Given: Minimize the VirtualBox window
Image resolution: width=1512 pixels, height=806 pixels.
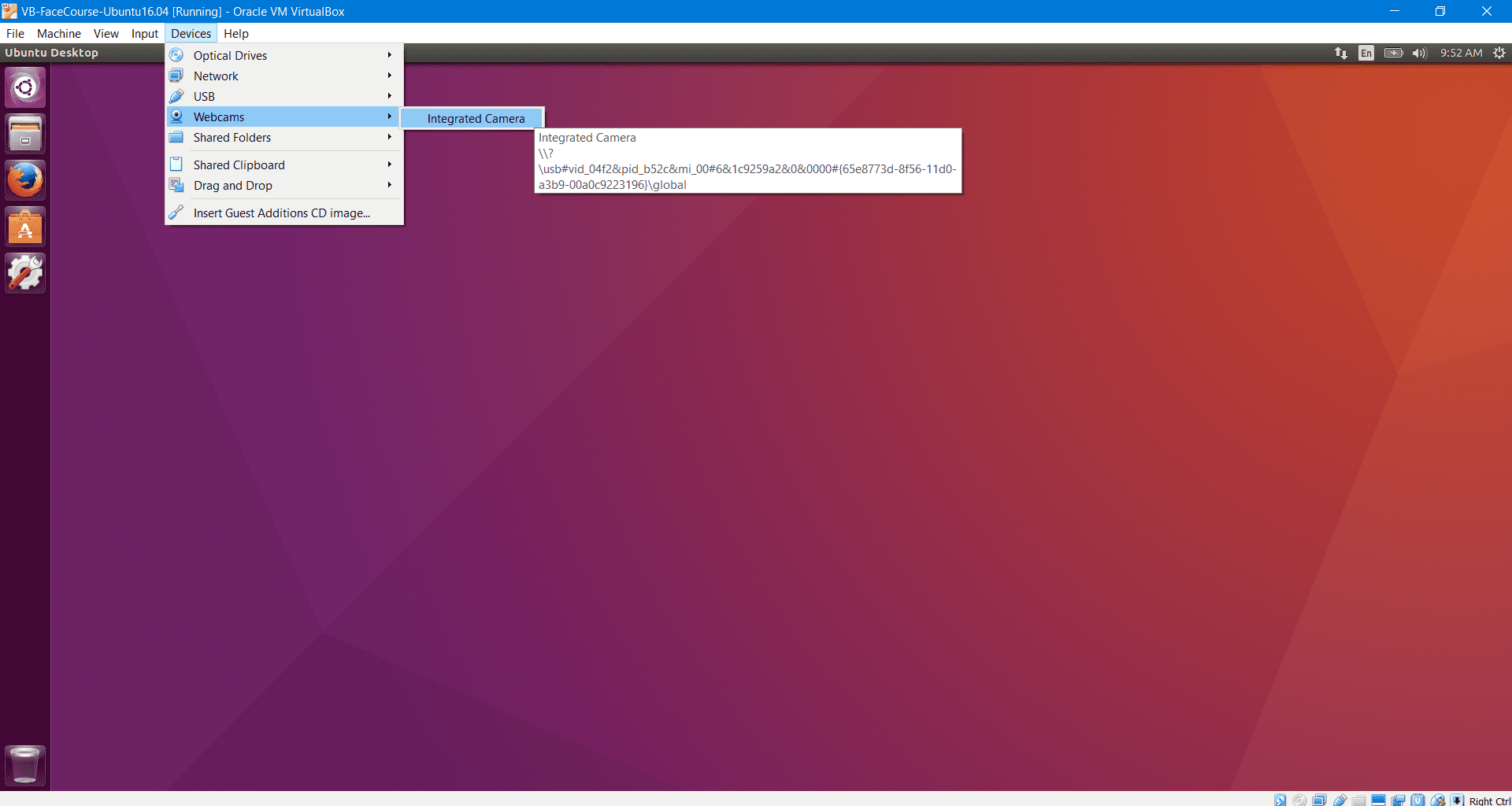Looking at the screenshot, I should tap(1394, 11).
